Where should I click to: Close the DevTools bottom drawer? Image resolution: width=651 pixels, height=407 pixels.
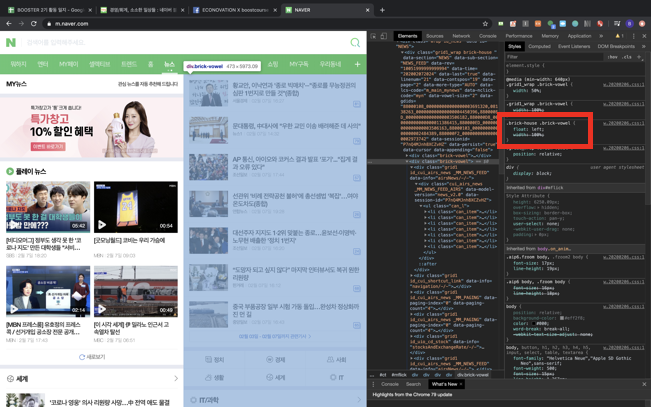pos(644,384)
